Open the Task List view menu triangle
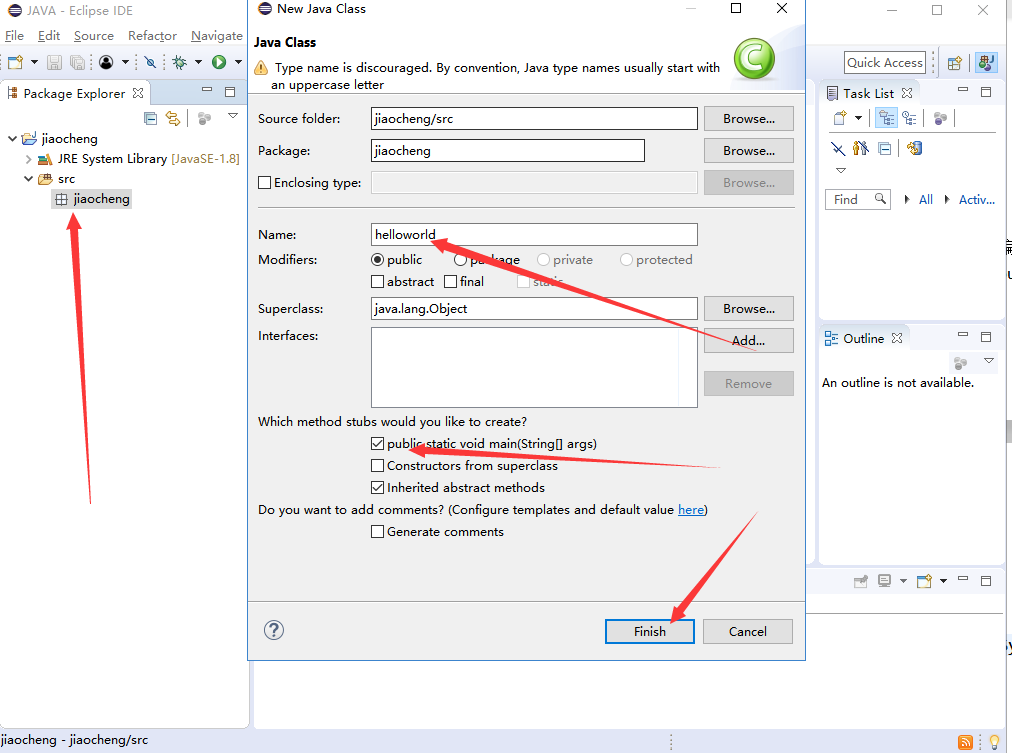Screen dimensions: 1012x753 841,171
